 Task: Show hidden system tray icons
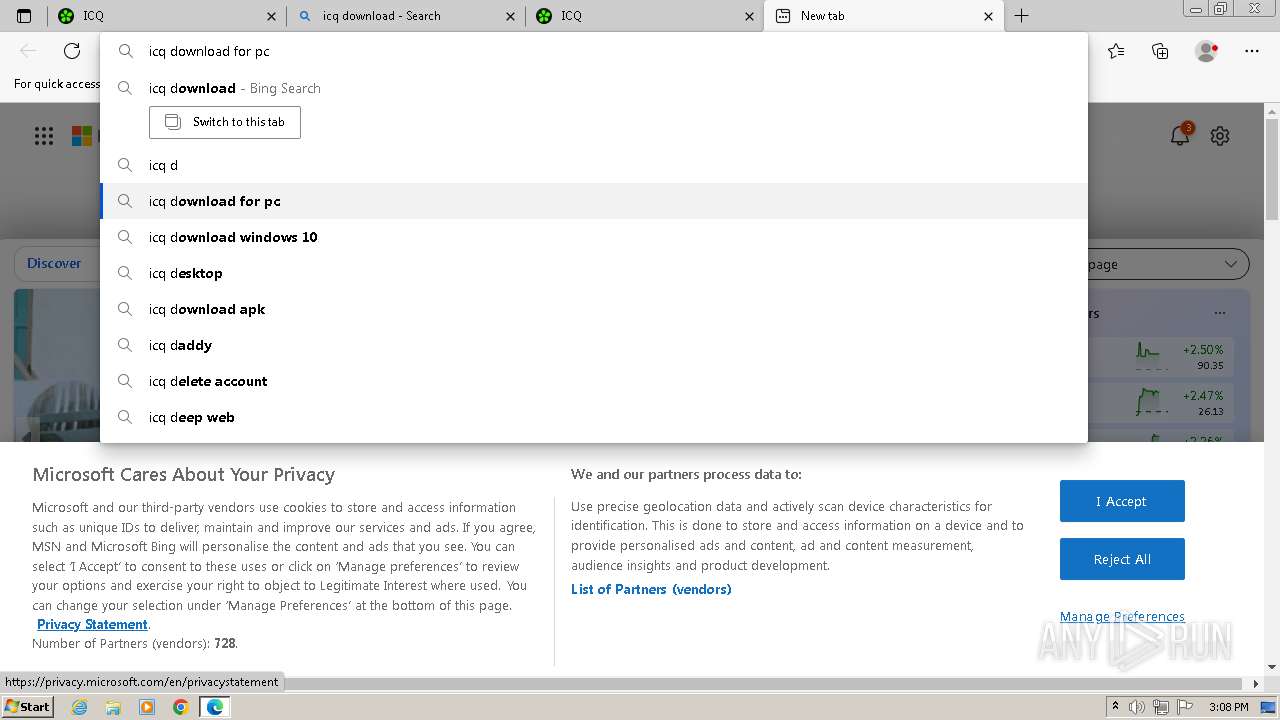click(1115, 707)
